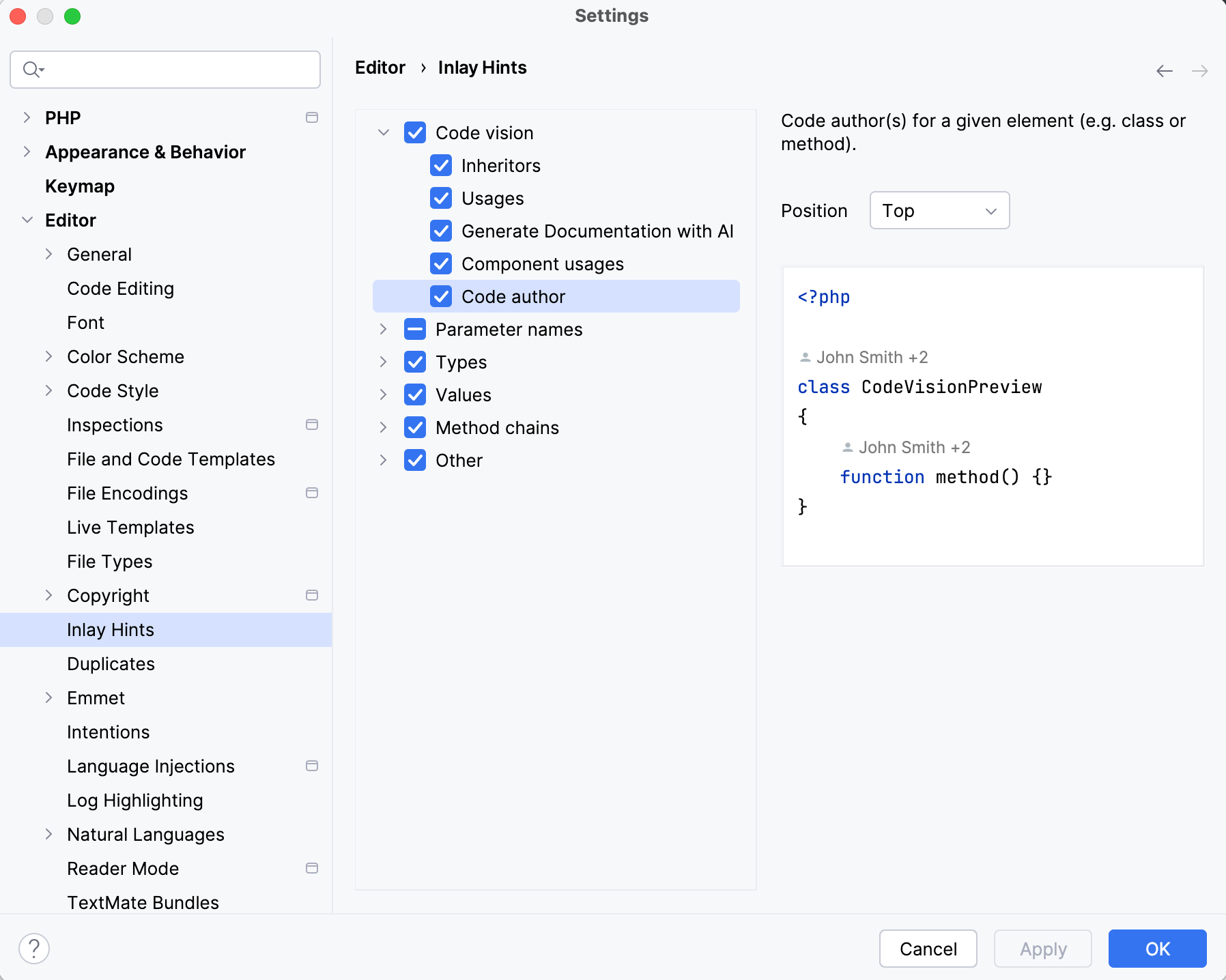
Task: Click the icon next to Language Injections
Action: click(x=313, y=766)
